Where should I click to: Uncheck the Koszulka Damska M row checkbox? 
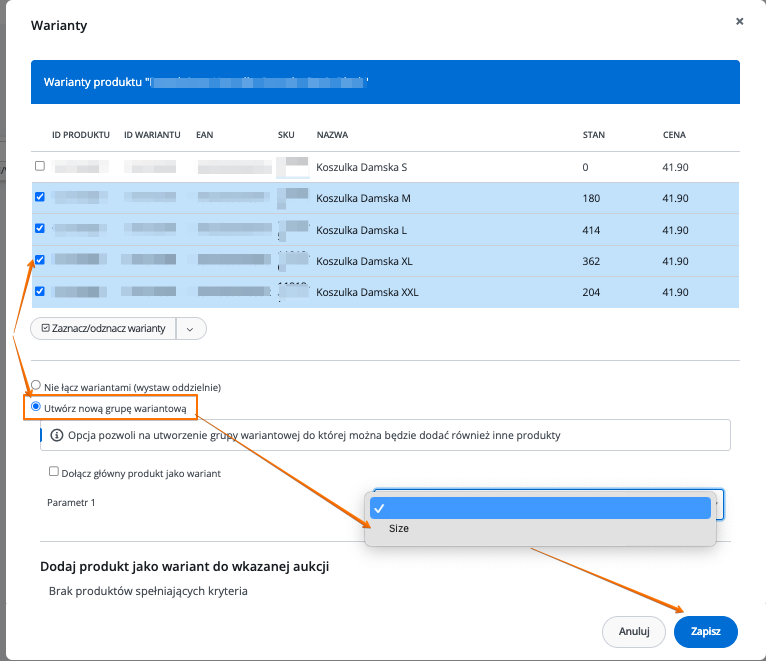coord(40,197)
